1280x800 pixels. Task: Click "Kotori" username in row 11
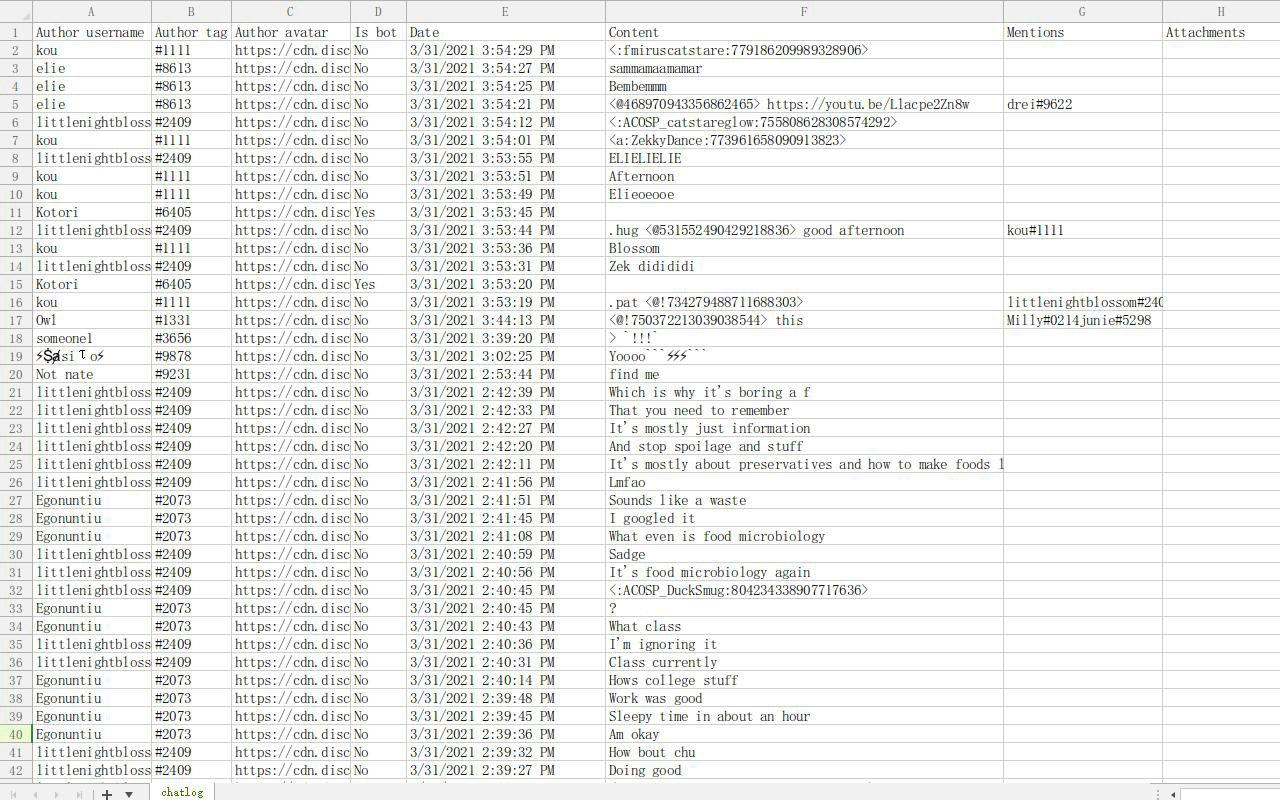92,212
